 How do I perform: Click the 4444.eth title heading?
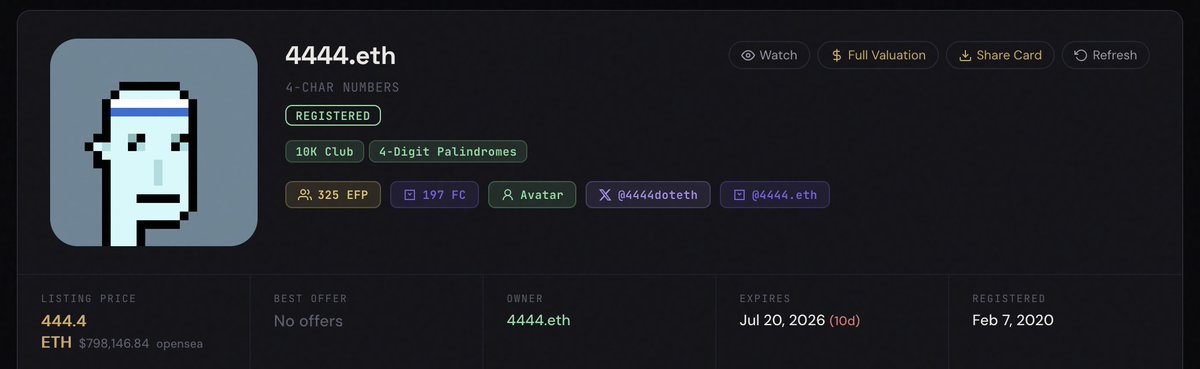[x=340, y=56]
